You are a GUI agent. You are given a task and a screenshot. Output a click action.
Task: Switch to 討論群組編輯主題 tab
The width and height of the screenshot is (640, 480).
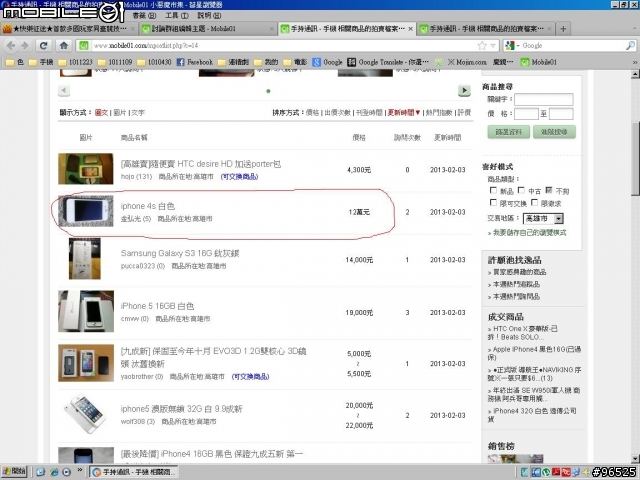click(x=206, y=29)
